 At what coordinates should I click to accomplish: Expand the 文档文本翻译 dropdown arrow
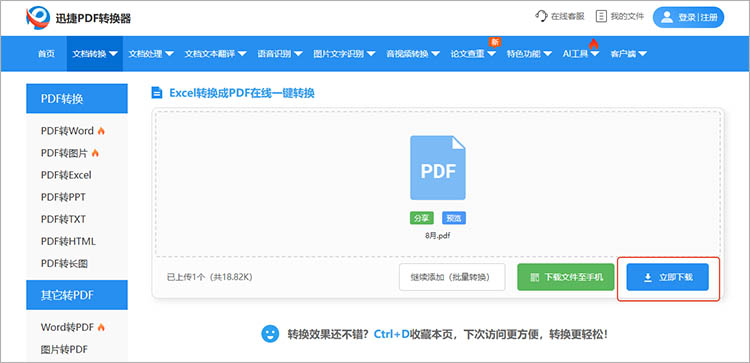tap(242, 54)
